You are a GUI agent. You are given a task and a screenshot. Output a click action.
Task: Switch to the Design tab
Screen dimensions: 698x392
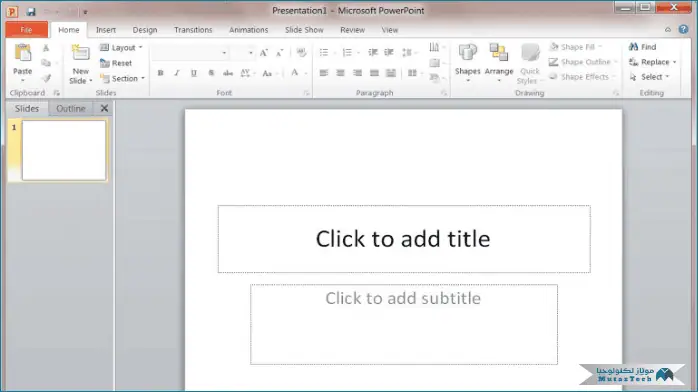point(145,30)
